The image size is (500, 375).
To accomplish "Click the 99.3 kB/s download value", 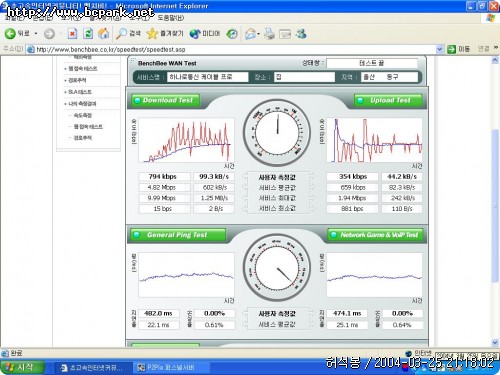I will 214,177.
